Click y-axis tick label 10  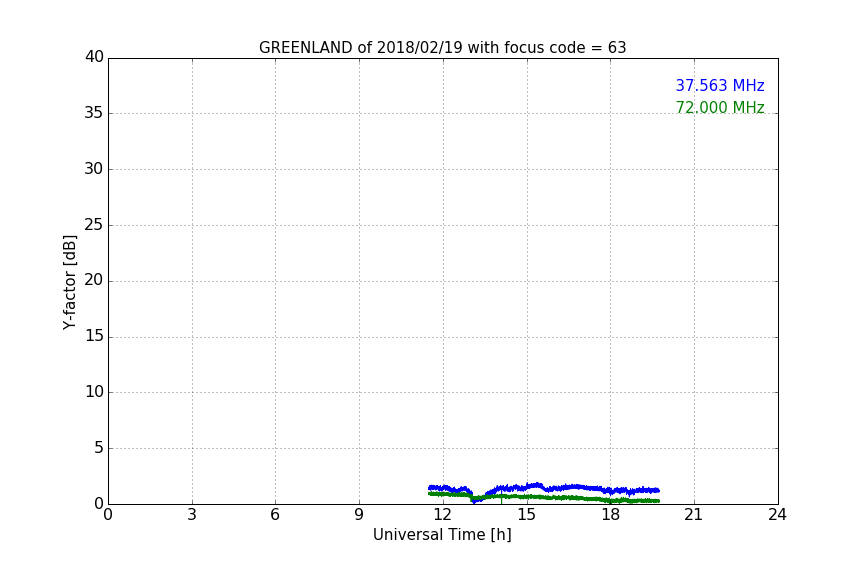point(94,392)
